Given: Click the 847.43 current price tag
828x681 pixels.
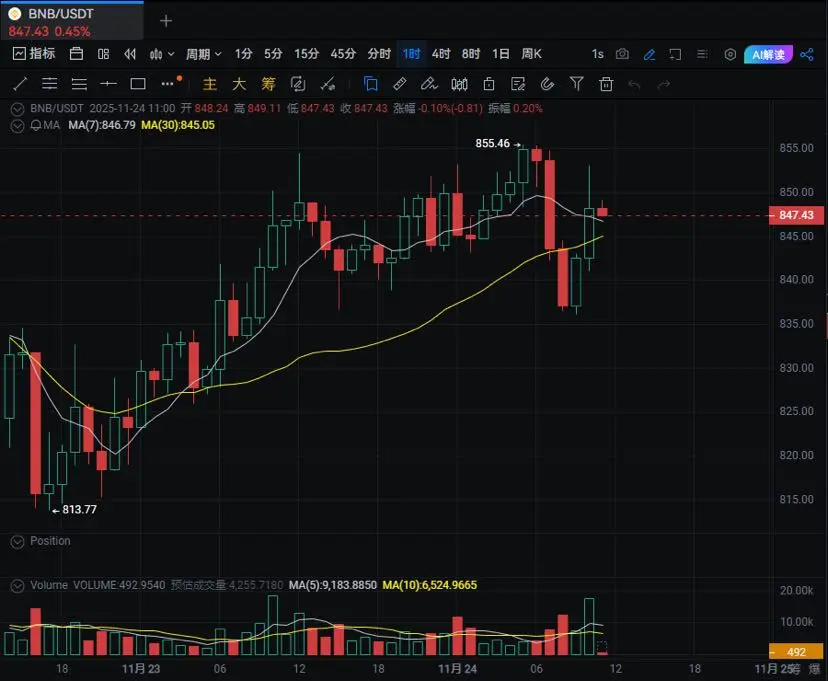Looking at the screenshot, I should [796, 215].
